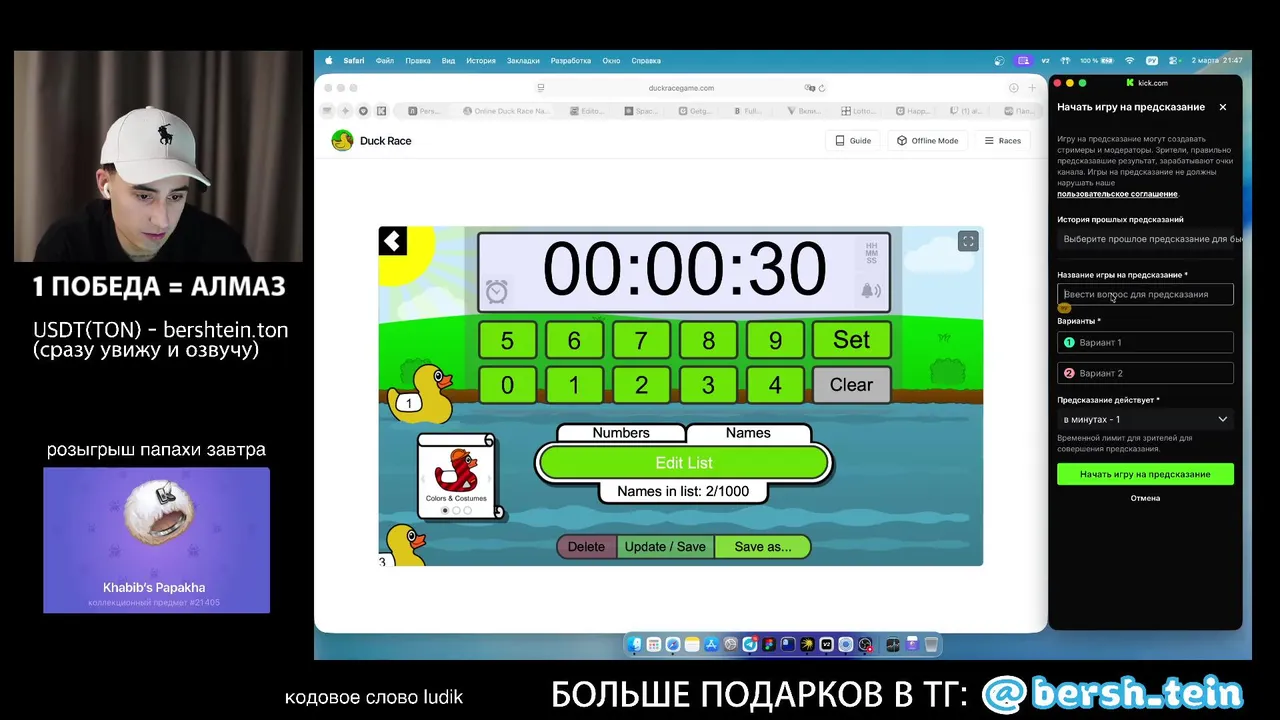Click the Вариант 2 input field
1280x720 pixels.
click(1145, 373)
